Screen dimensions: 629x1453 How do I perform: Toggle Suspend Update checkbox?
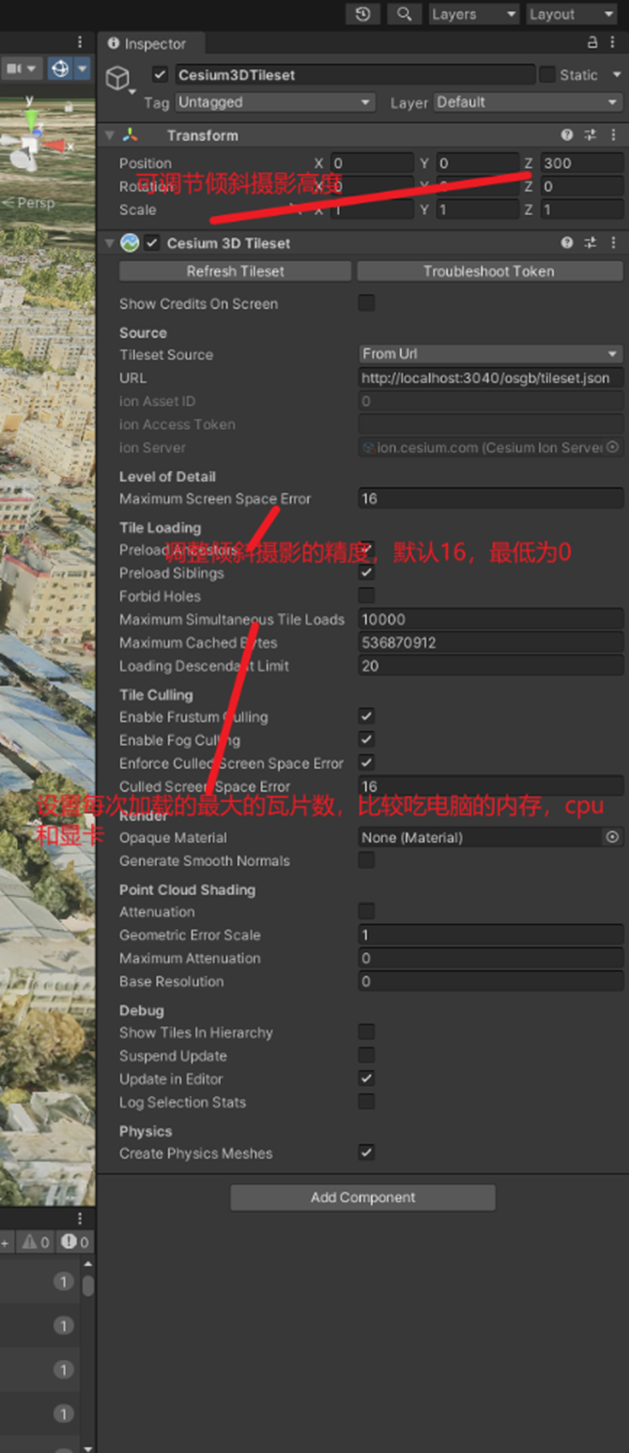tap(366, 1055)
